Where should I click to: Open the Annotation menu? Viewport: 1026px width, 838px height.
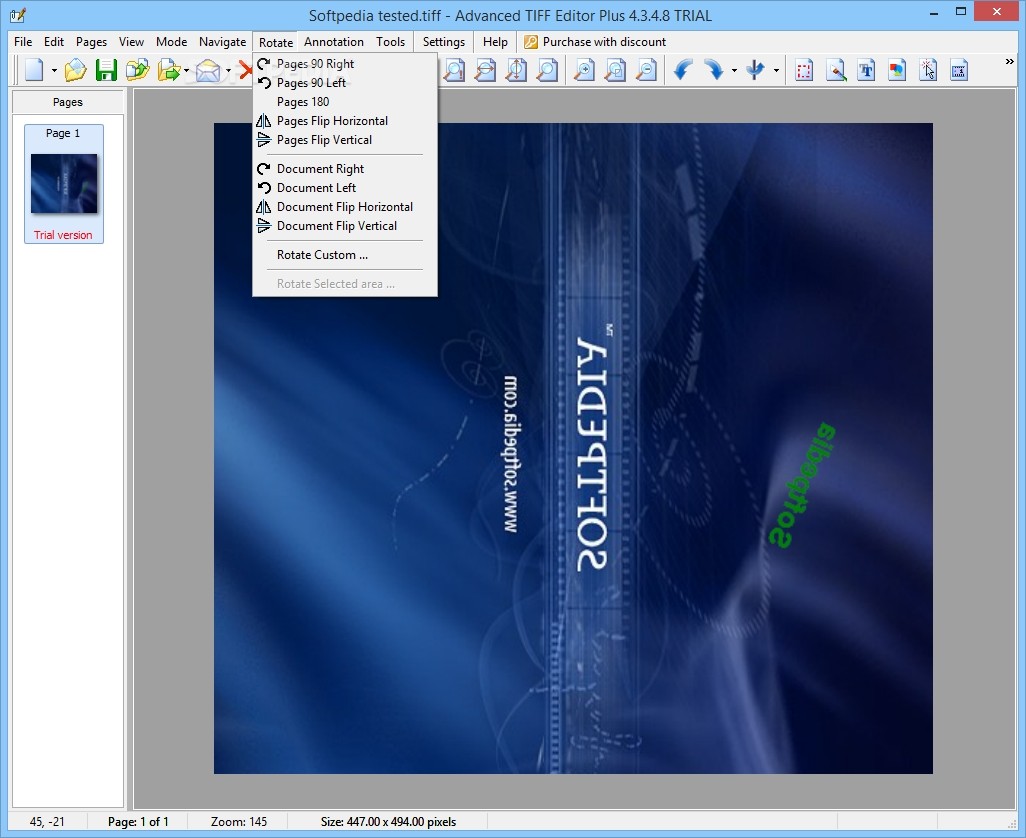pyautogui.click(x=333, y=42)
